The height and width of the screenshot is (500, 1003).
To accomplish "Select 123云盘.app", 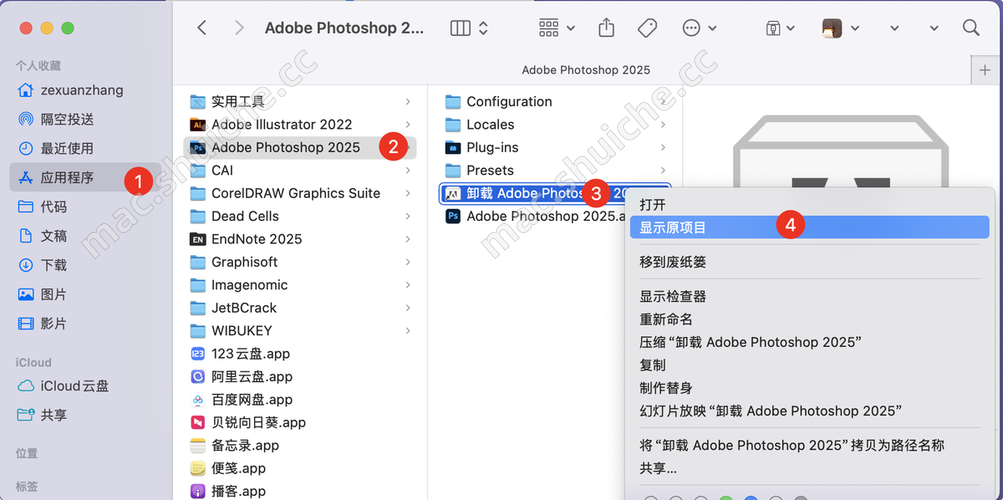I will coord(300,354).
